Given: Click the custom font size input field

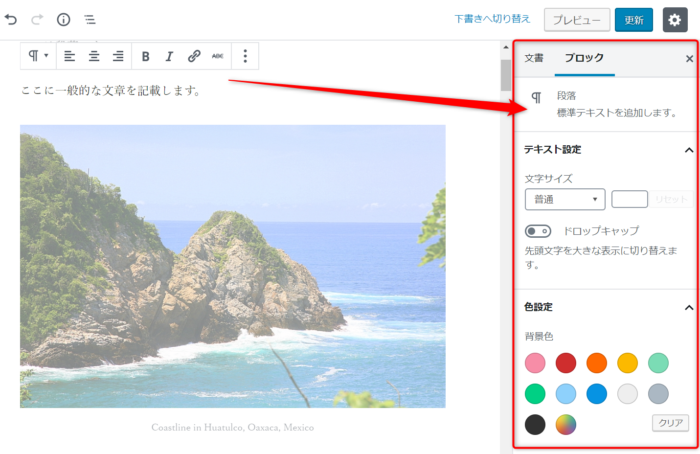Looking at the screenshot, I should click(629, 199).
